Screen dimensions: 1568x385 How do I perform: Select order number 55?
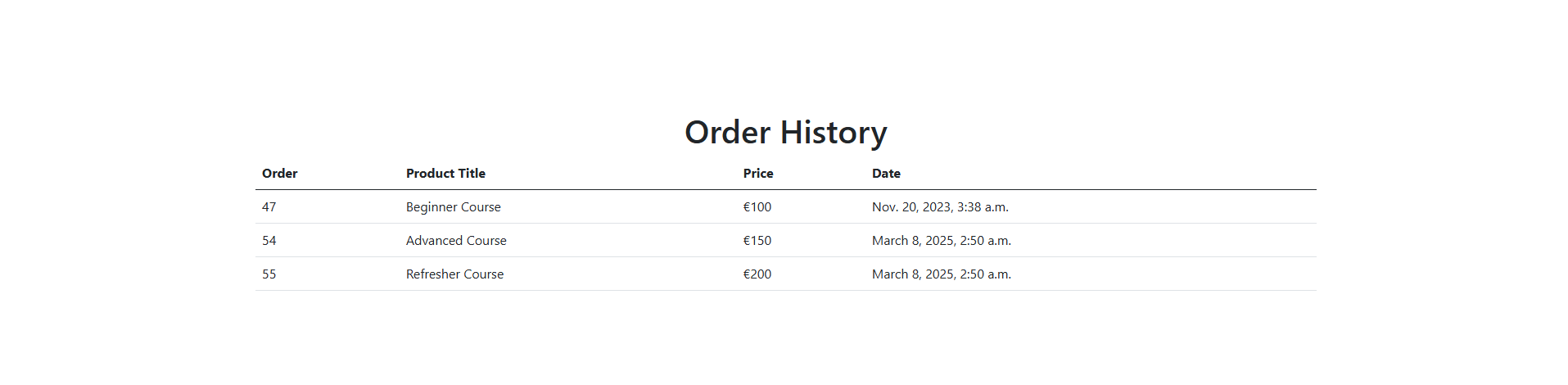point(269,274)
